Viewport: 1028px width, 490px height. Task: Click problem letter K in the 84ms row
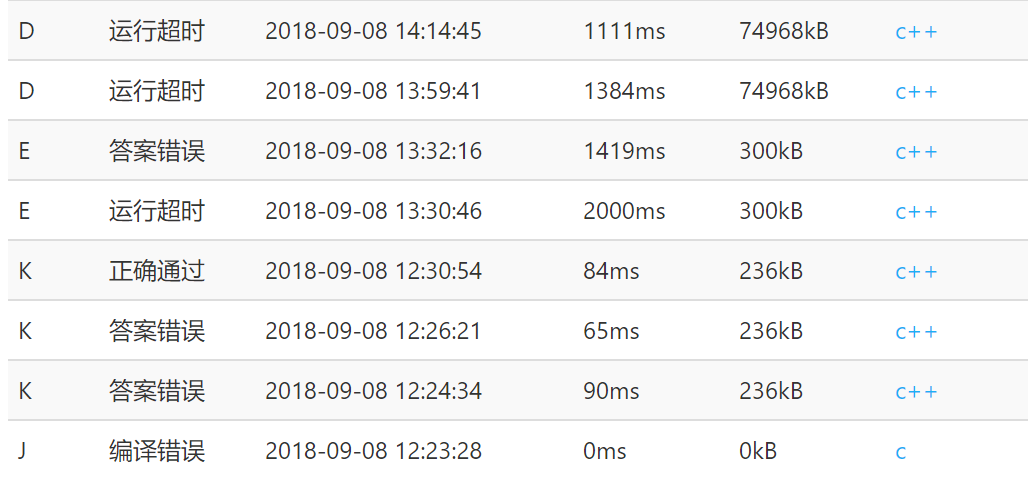pyautogui.click(x=25, y=271)
